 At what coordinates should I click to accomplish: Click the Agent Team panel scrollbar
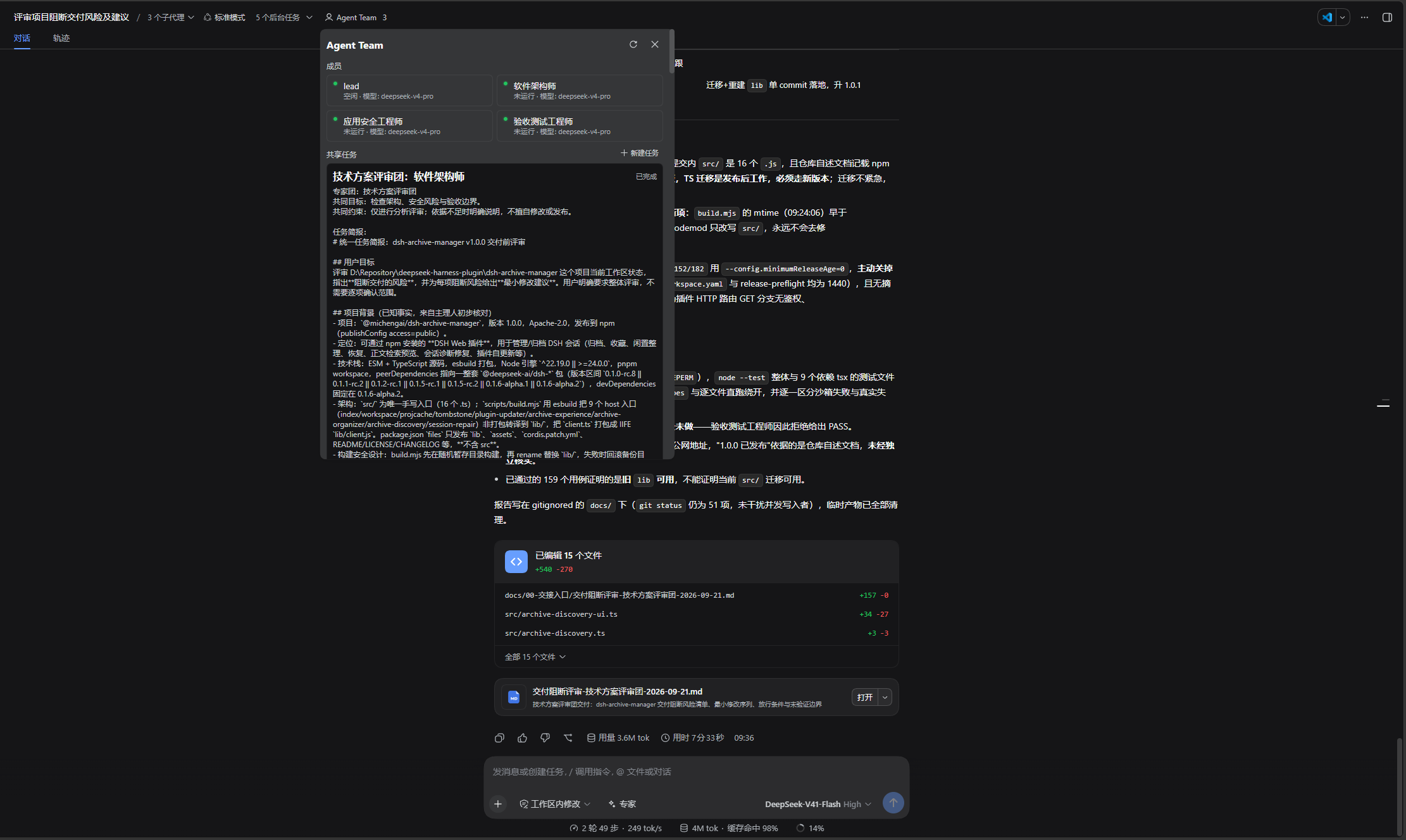tap(671, 51)
